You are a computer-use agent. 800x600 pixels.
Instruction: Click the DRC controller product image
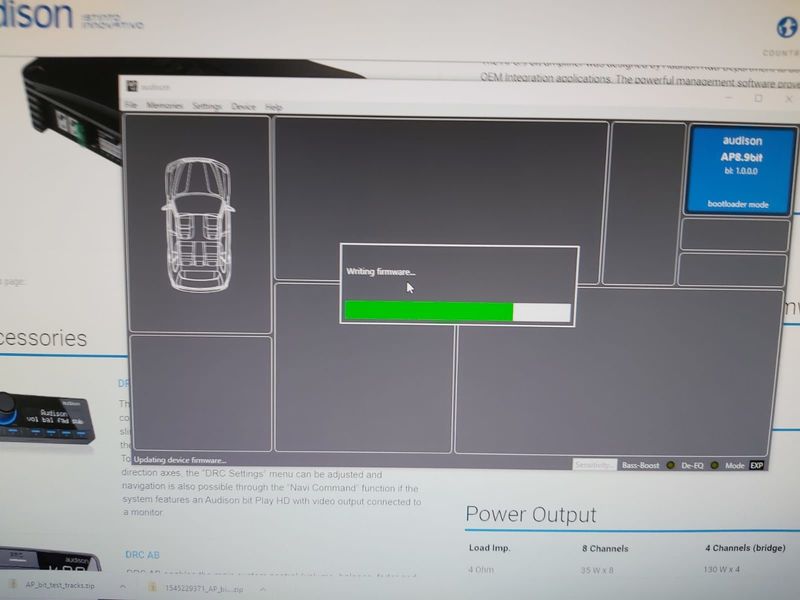[46, 419]
